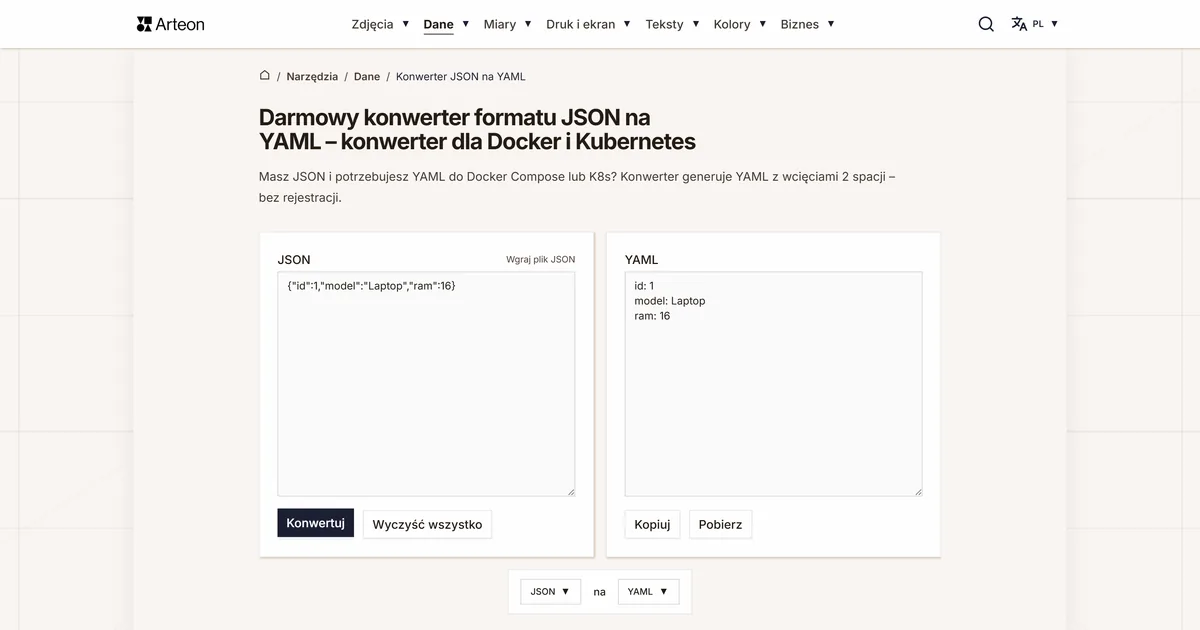Grab the YAML textarea resize handle
The image size is (1200, 630).
coord(918,492)
